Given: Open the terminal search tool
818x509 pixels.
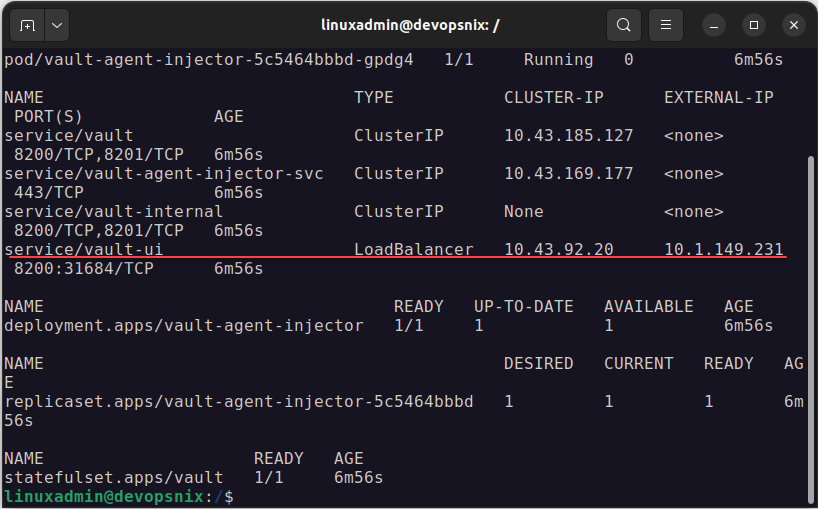Looking at the screenshot, I should click(623, 24).
